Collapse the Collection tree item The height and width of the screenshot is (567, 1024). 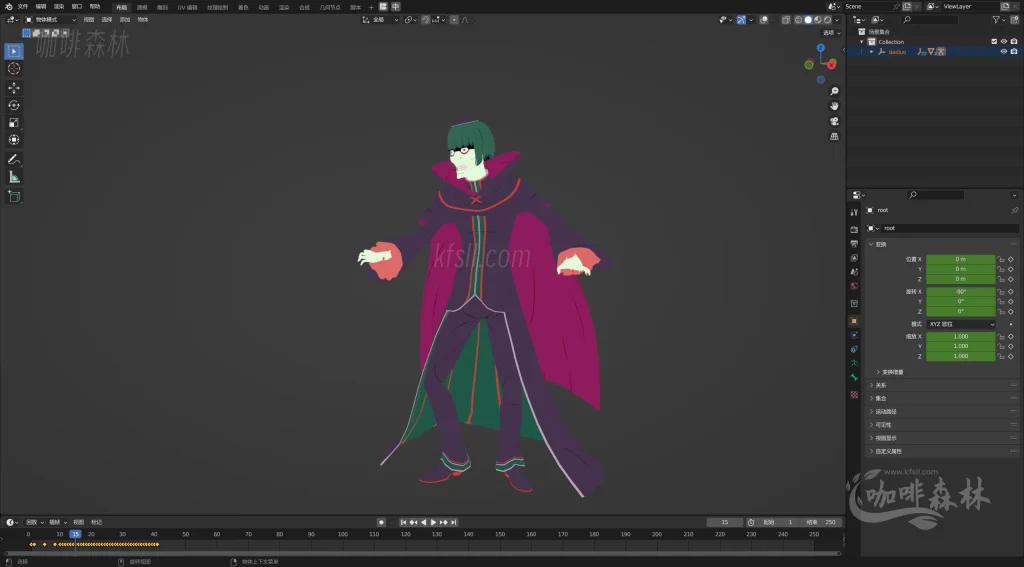click(862, 42)
